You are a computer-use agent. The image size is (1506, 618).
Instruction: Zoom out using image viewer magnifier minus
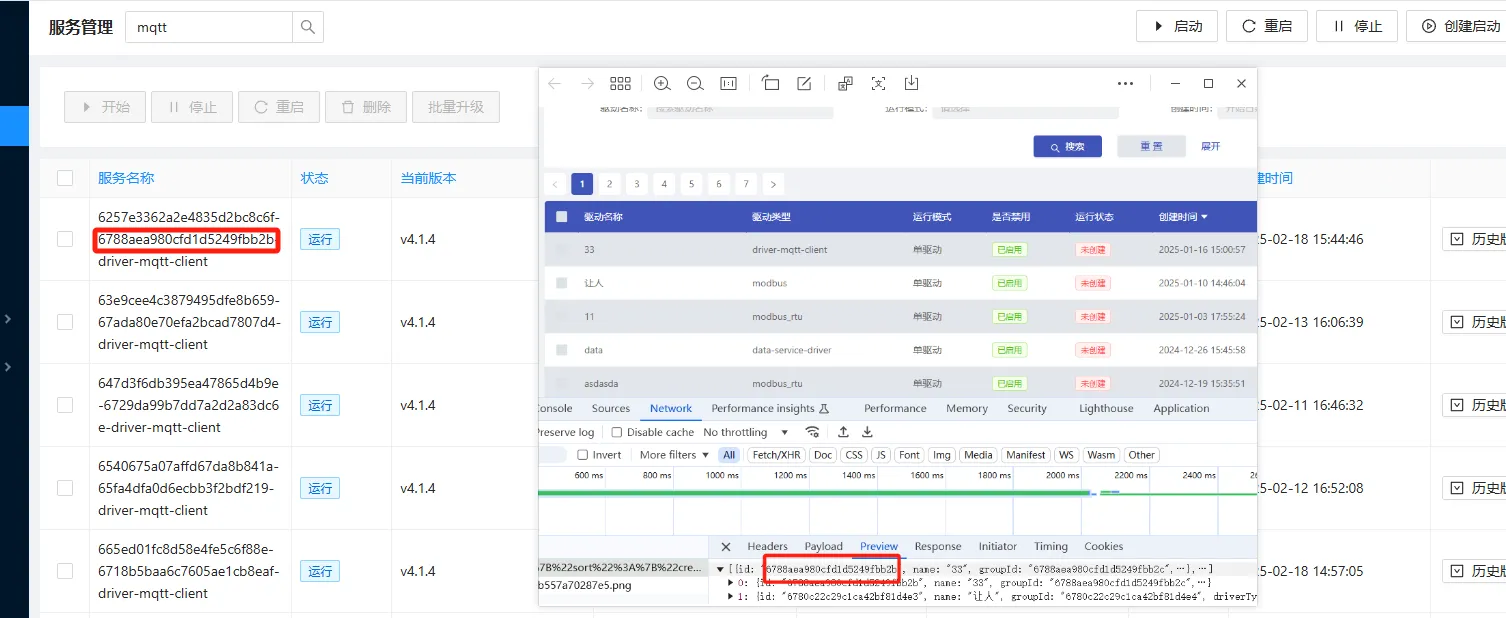tap(695, 84)
